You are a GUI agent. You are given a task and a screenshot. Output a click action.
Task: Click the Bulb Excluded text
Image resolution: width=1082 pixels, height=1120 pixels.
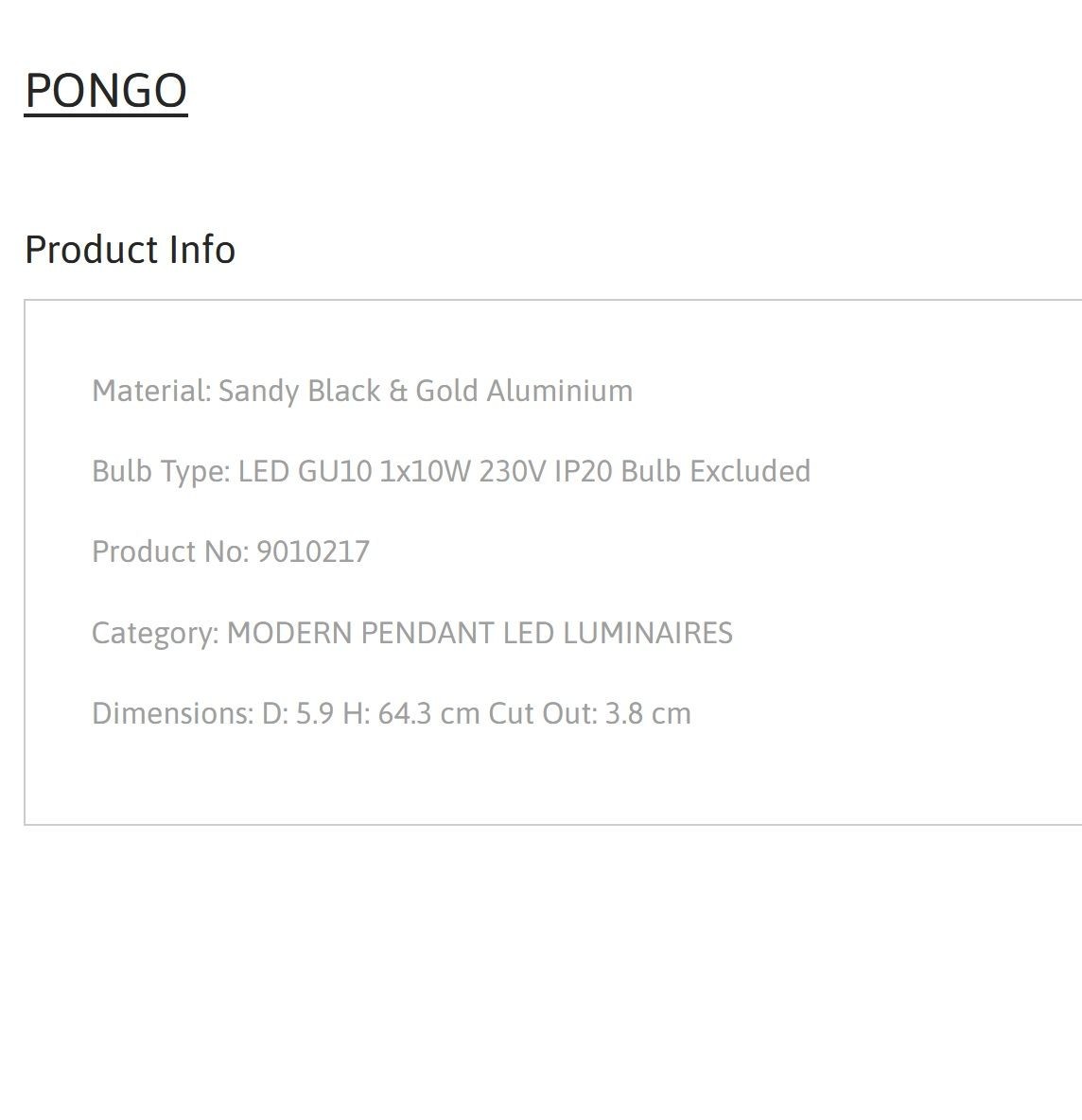[716, 471]
